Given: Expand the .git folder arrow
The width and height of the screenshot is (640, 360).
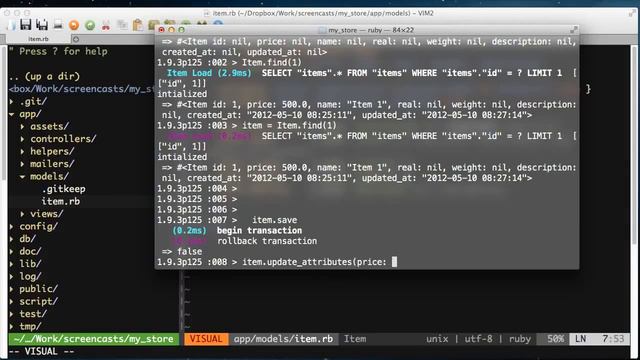Looking at the screenshot, I should 12,101.
